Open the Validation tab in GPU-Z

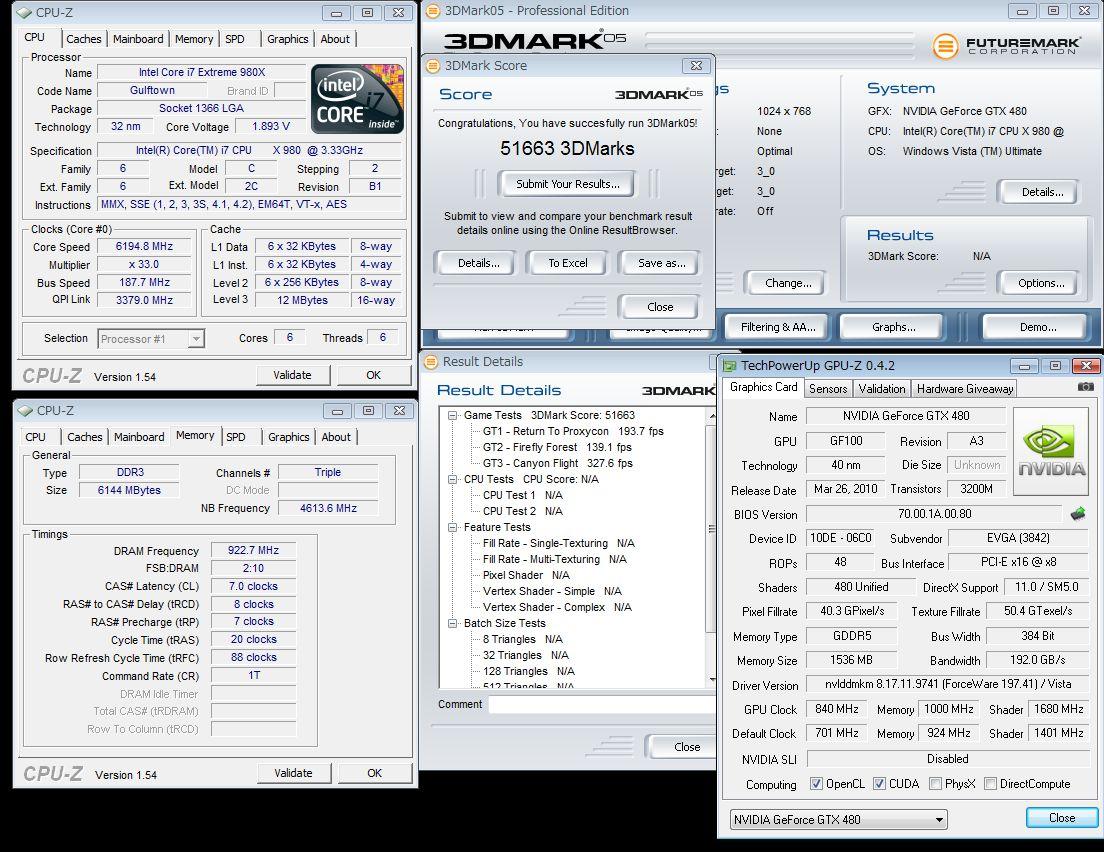coord(882,389)
